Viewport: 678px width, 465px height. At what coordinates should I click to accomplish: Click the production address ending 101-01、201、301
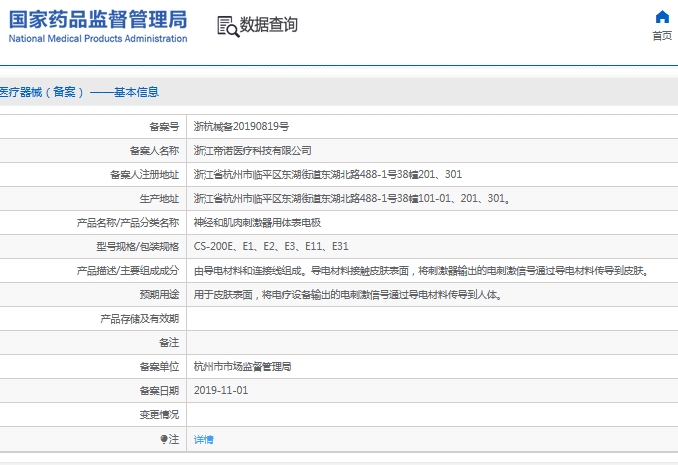tap(352, 199)
